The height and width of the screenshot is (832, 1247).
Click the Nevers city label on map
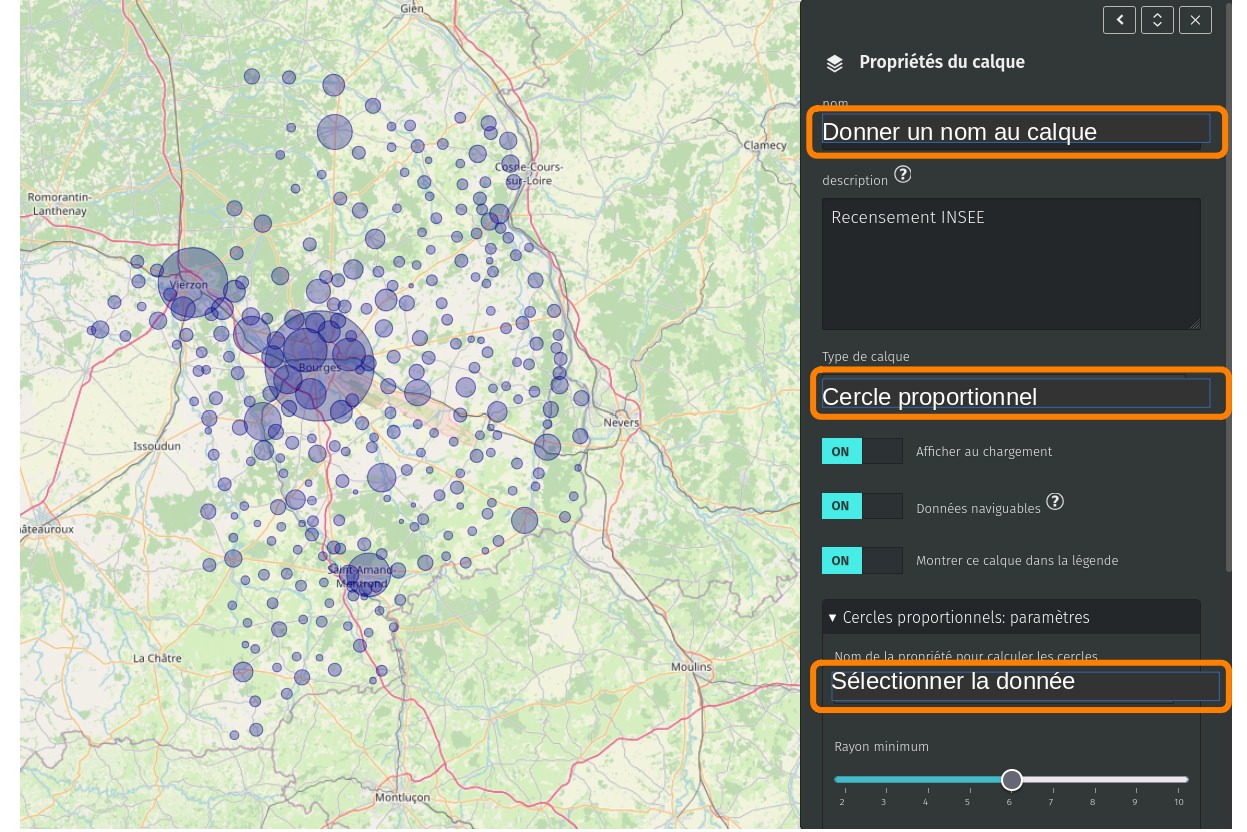click(x=621, y=423)
